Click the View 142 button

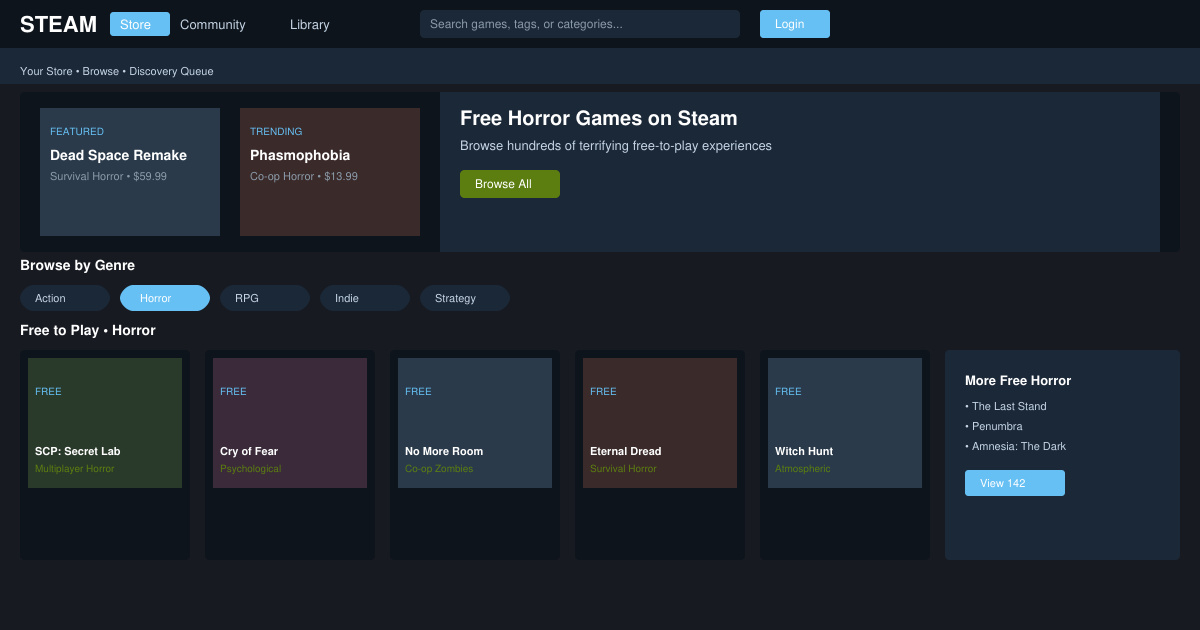1015,483
